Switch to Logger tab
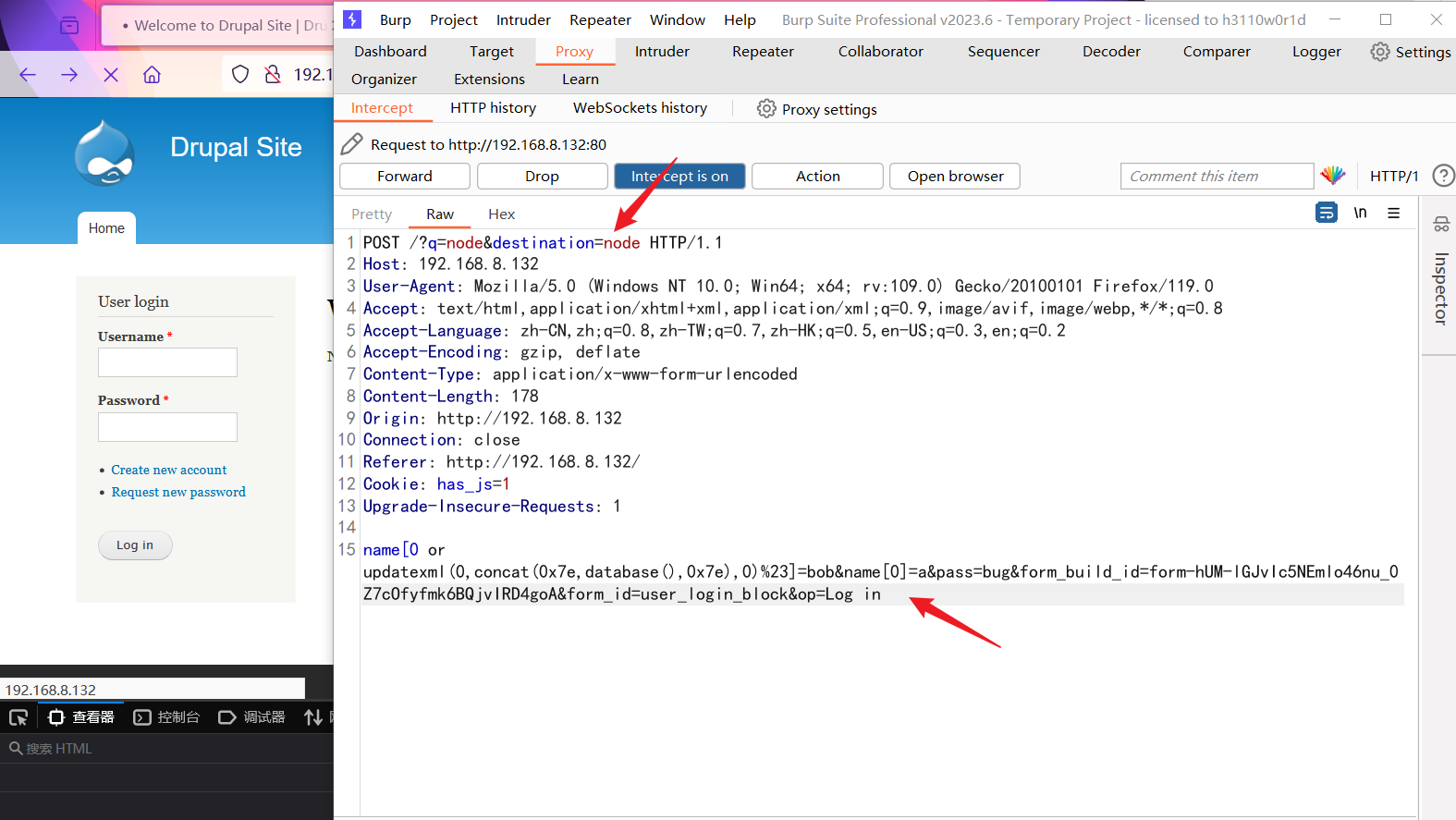 click(1316, 52)
